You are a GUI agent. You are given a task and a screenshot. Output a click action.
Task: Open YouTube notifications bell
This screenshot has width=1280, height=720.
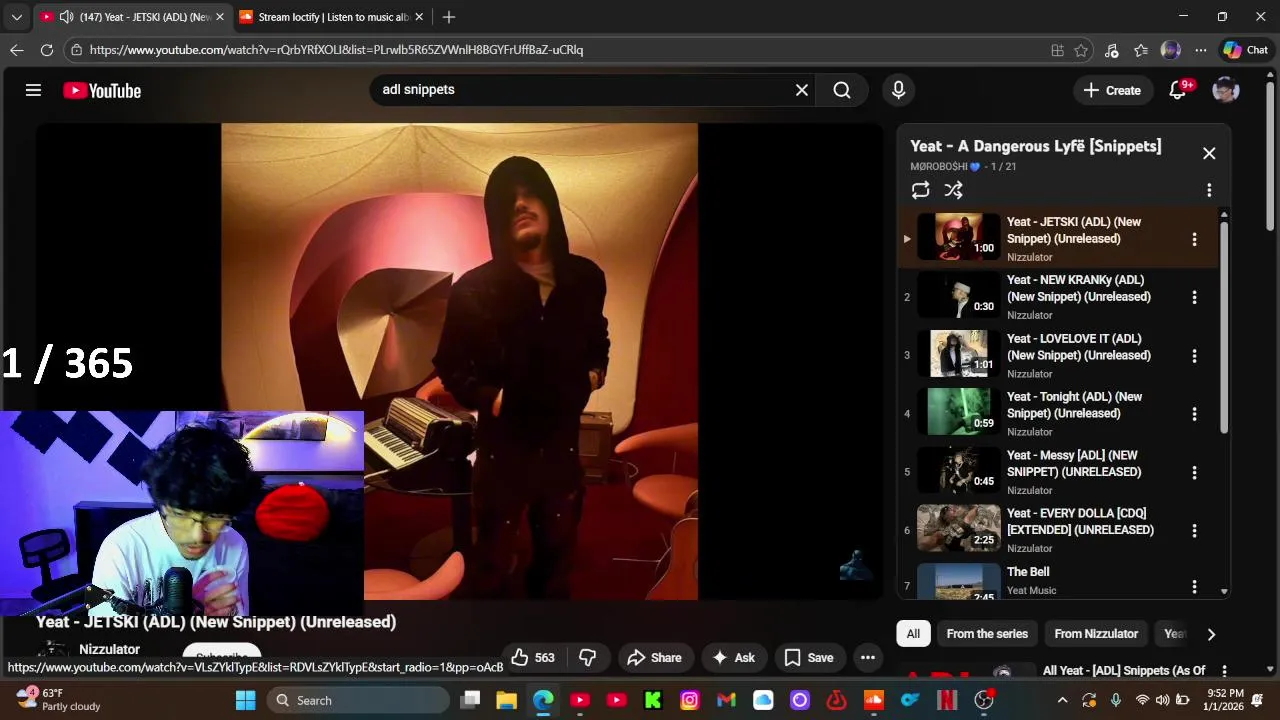click(x=1178, y=90)
